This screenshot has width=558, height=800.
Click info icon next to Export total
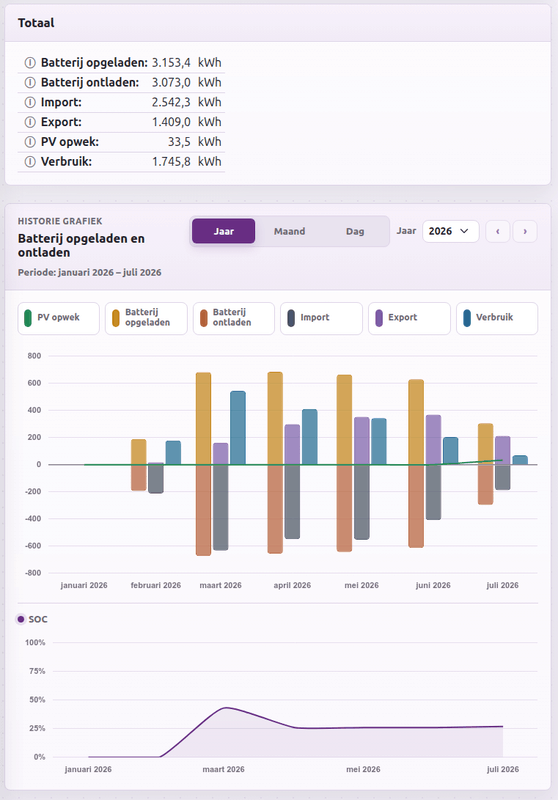point(30,122)
